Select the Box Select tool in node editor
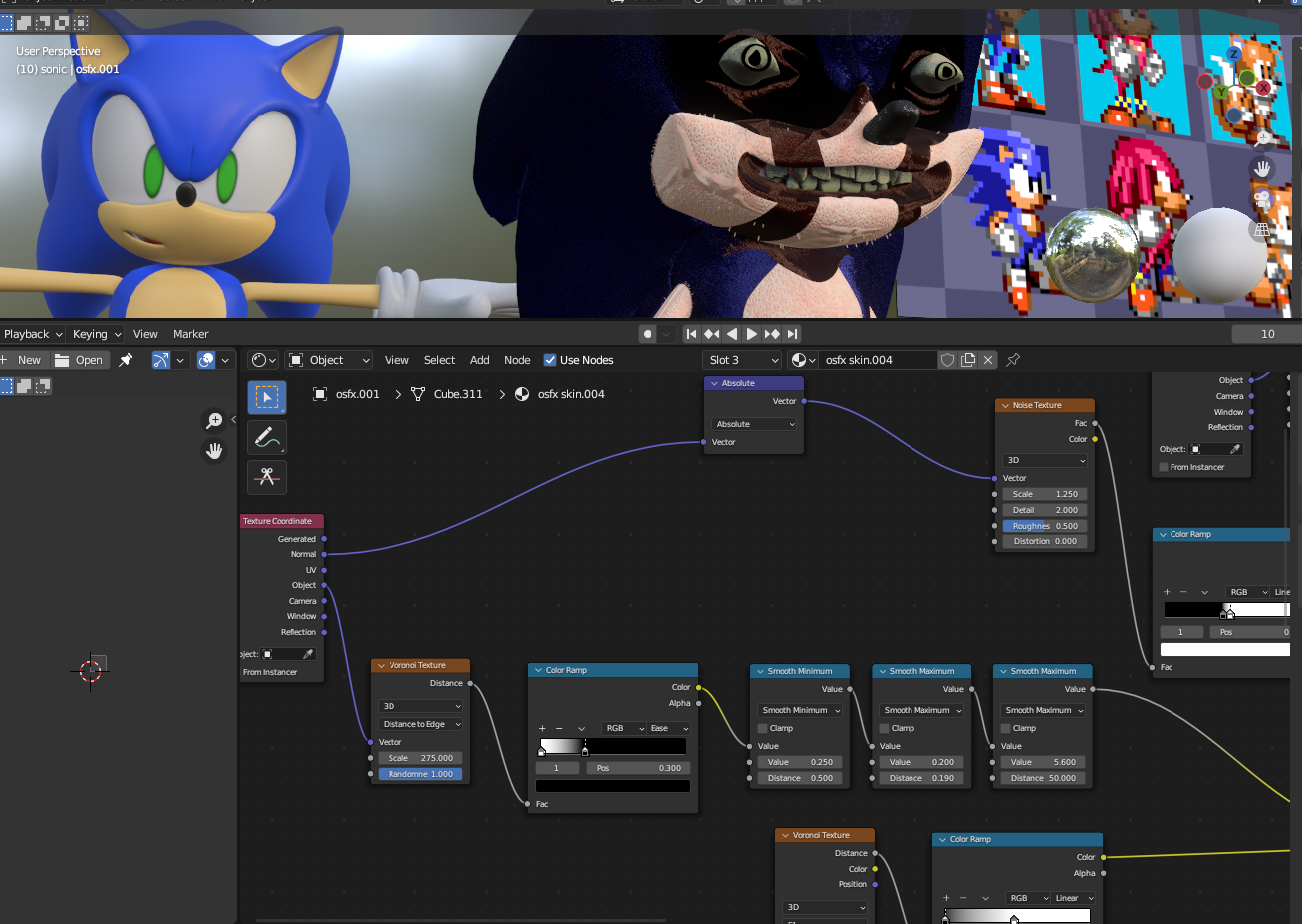The height and width of the screenshot is (924, 1302). coord(266,398)
